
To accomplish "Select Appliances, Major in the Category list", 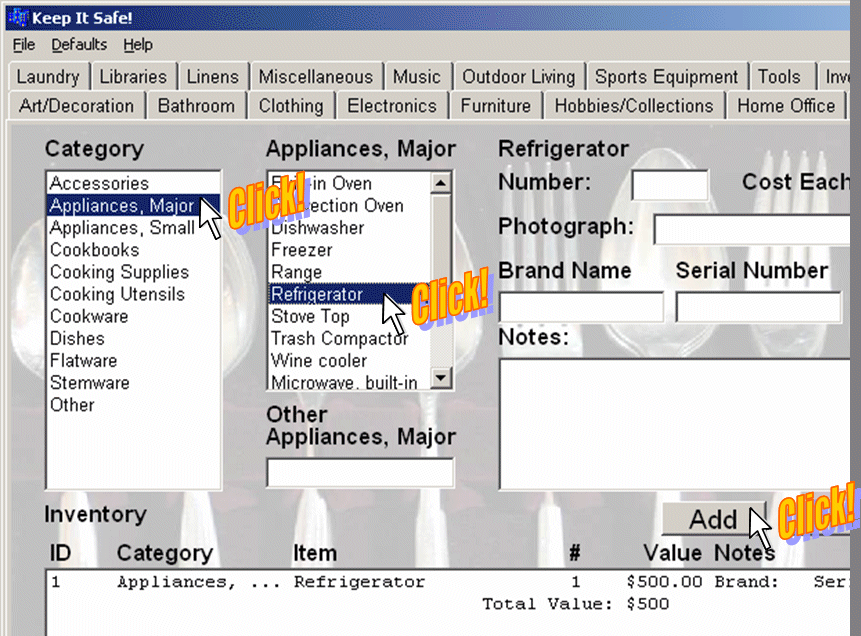I will click(x=133, y=205).
